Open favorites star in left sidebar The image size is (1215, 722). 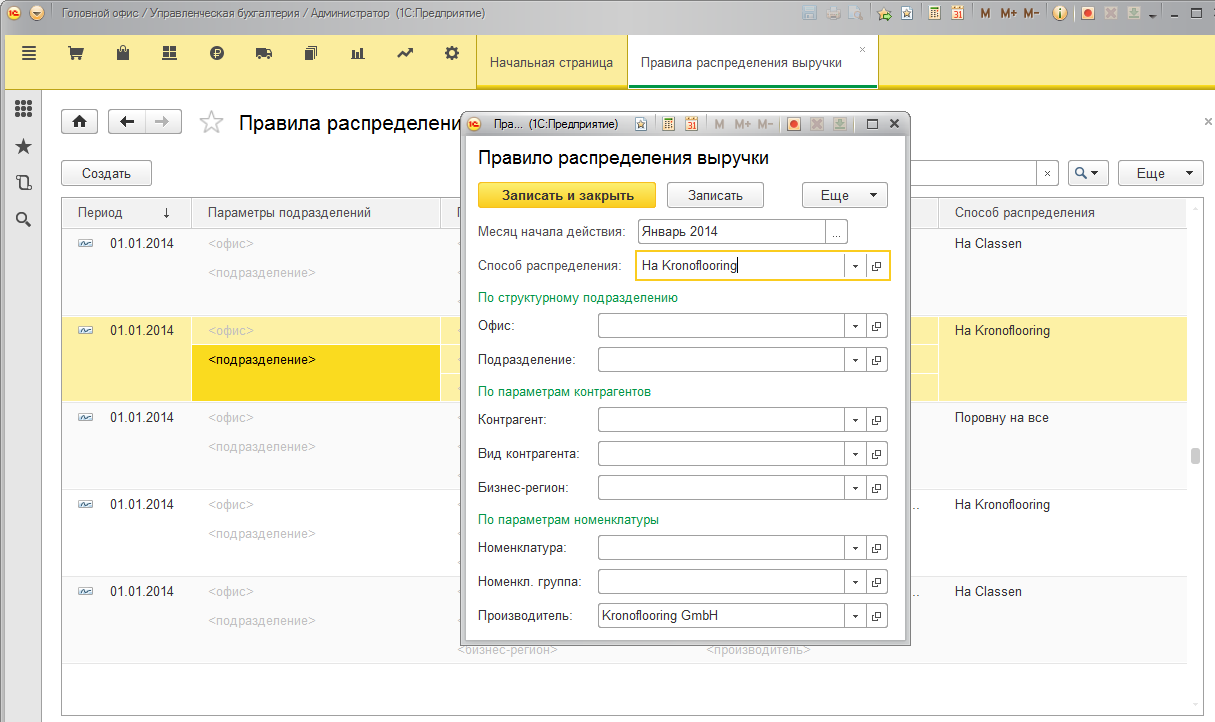tap(23, 146)
